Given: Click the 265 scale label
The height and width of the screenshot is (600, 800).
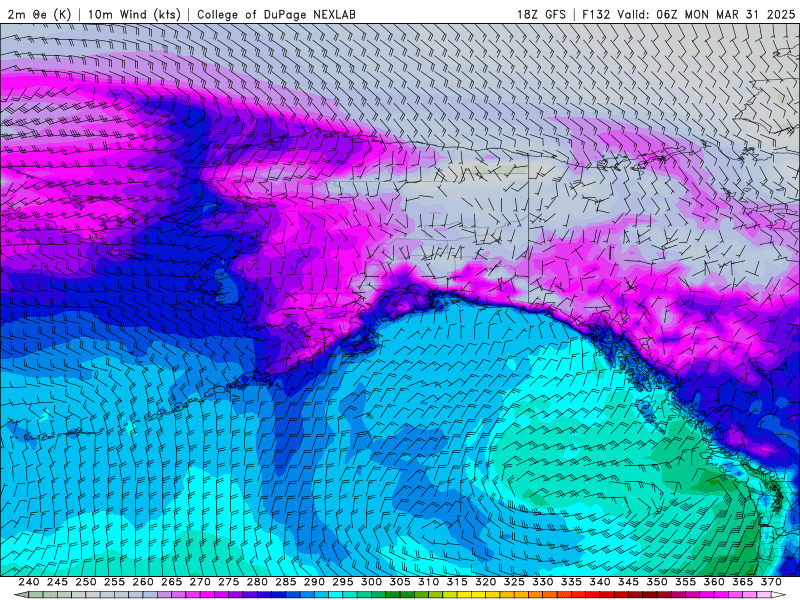Looking at the screenshot, I should [x=171, y=582].
